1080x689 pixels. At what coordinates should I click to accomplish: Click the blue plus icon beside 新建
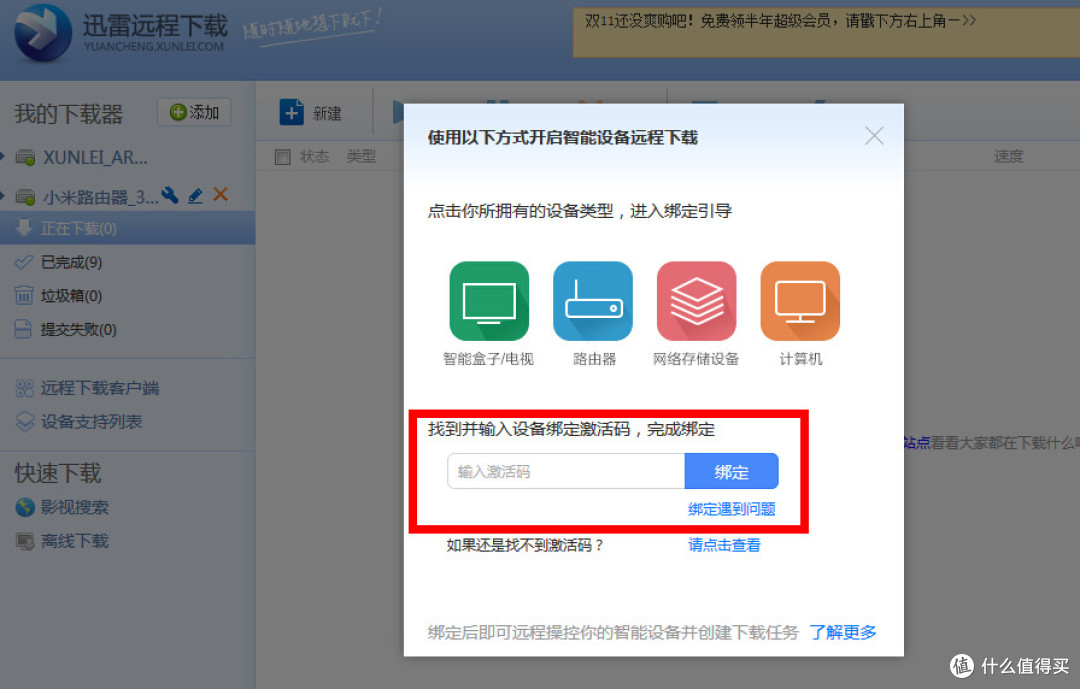[x=291, y=112]
